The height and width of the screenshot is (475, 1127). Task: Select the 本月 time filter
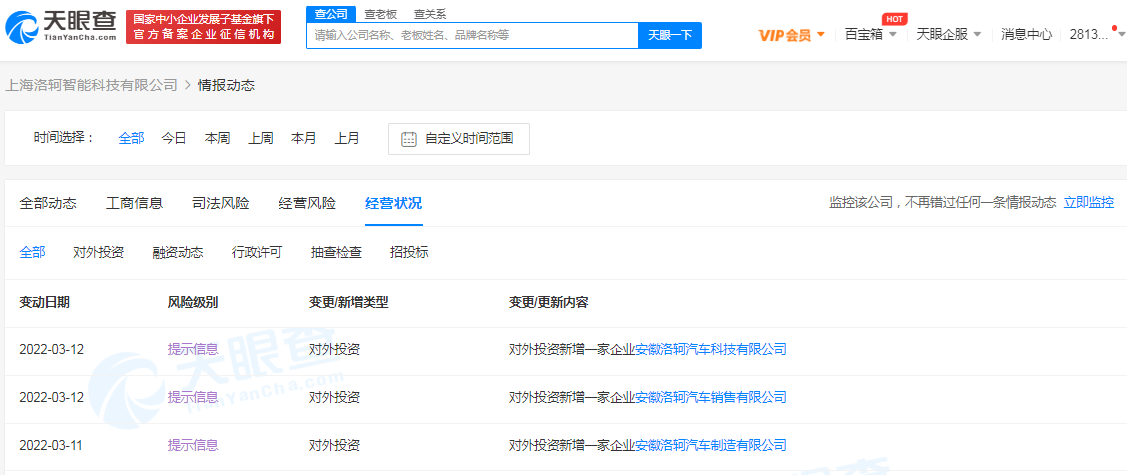303,138
